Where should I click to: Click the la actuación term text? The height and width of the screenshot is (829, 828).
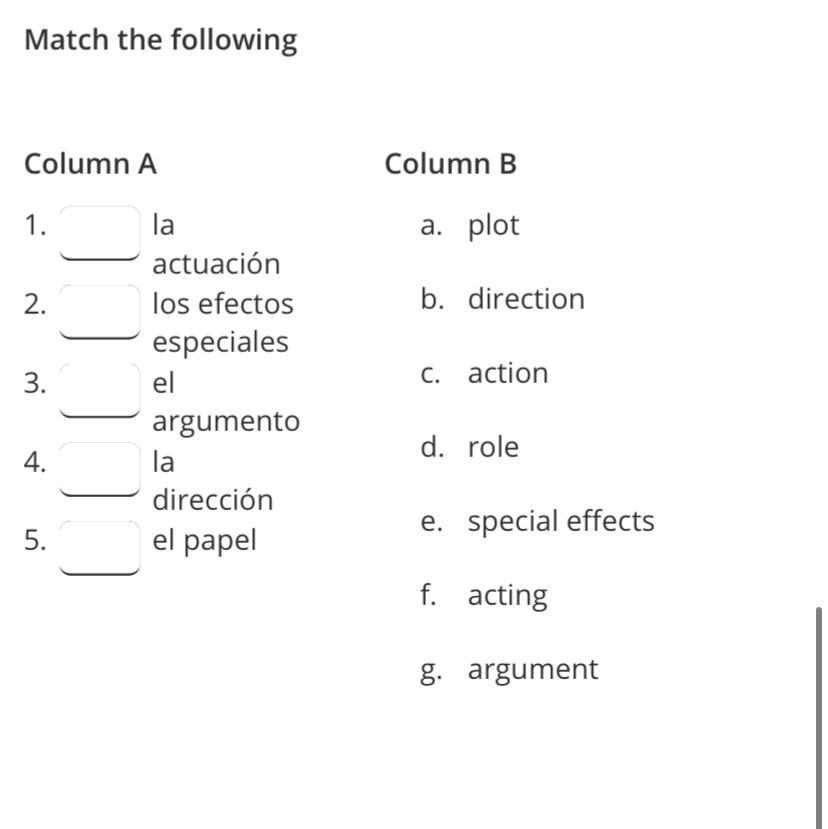point(216,244)
